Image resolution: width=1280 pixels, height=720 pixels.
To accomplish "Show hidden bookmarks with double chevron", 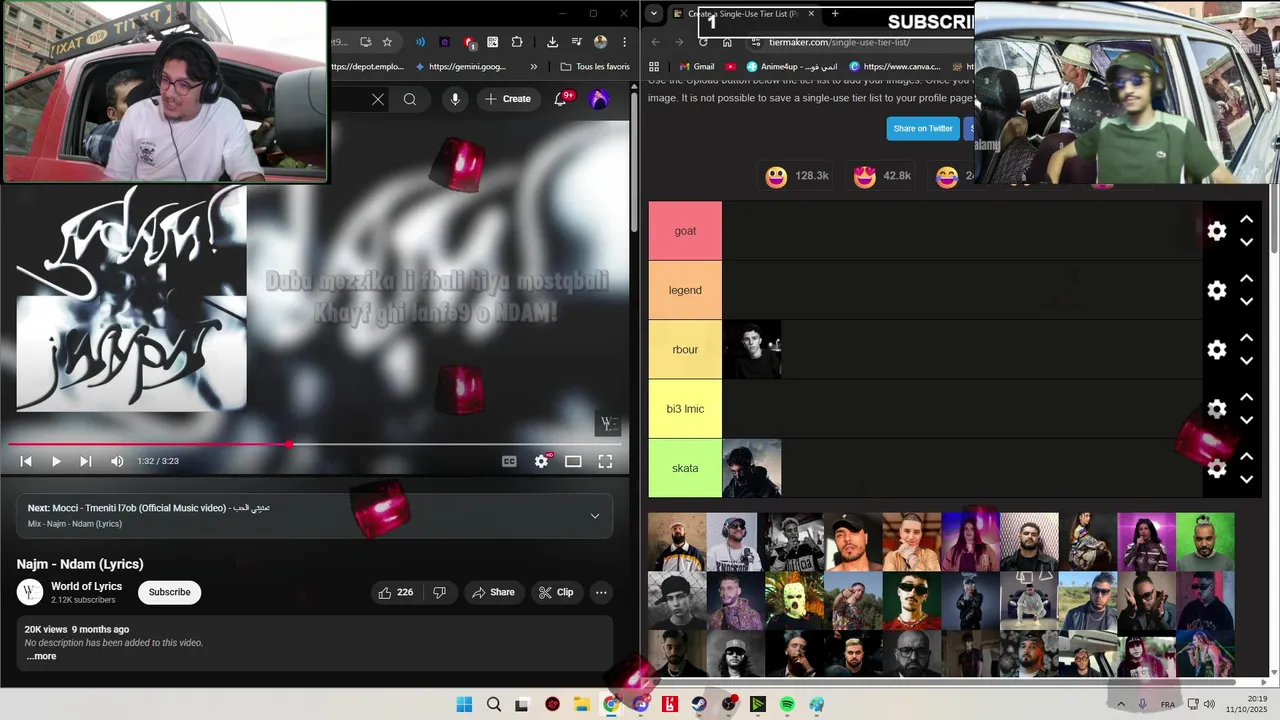I will coord(533,67).
